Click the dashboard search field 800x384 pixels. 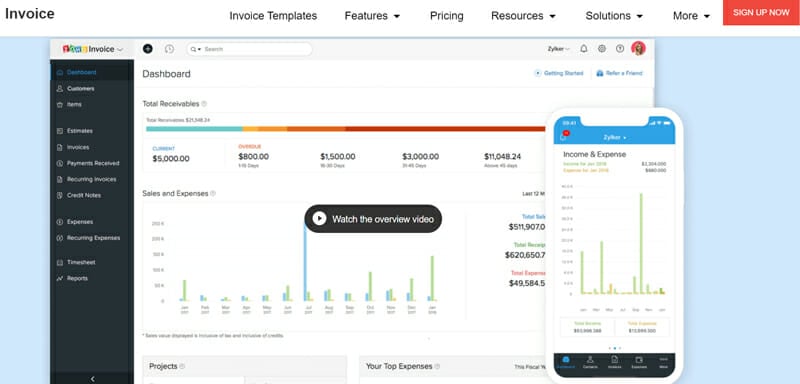(249, 49)
